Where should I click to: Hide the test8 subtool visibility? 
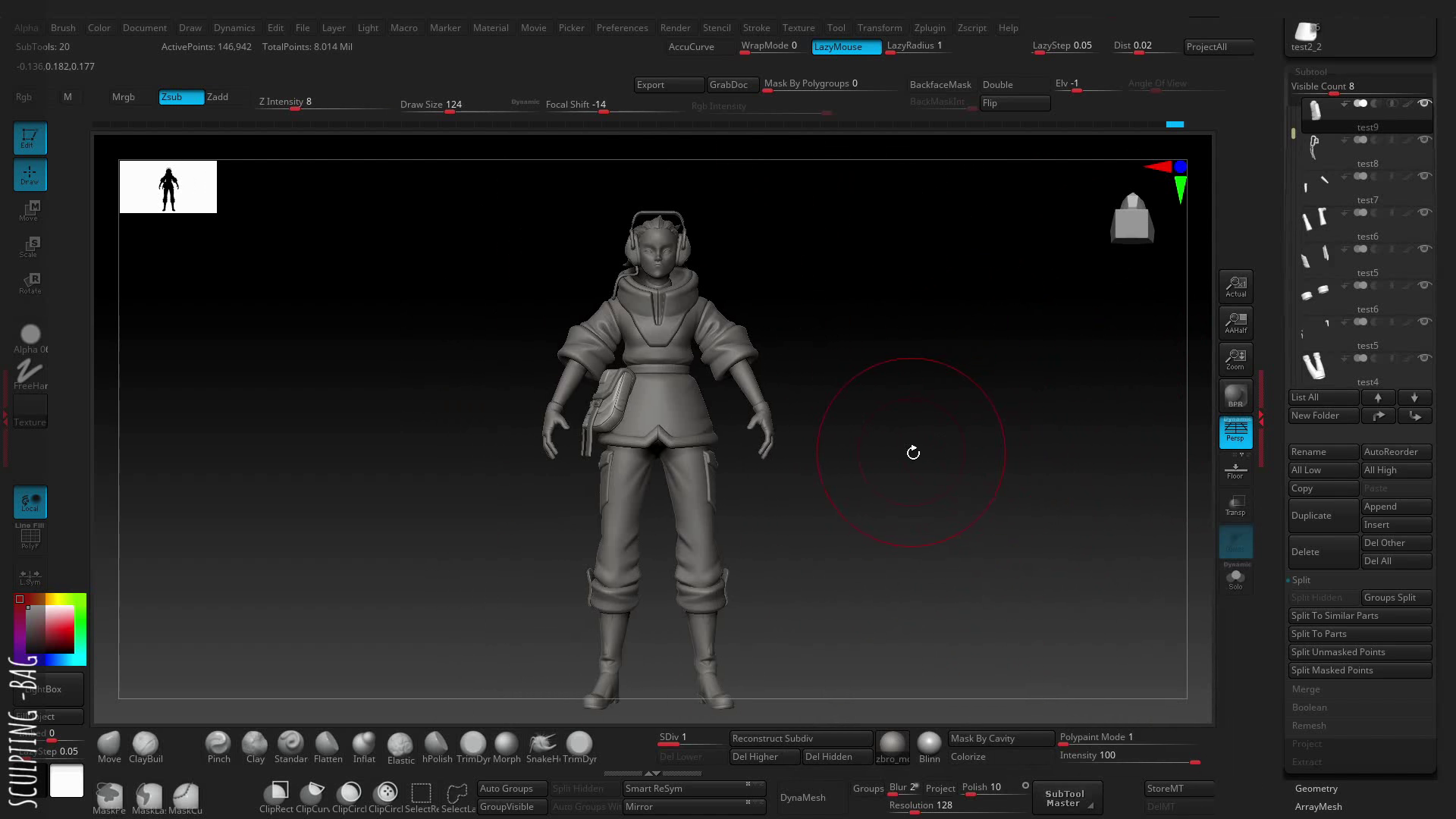[1425, 138]
